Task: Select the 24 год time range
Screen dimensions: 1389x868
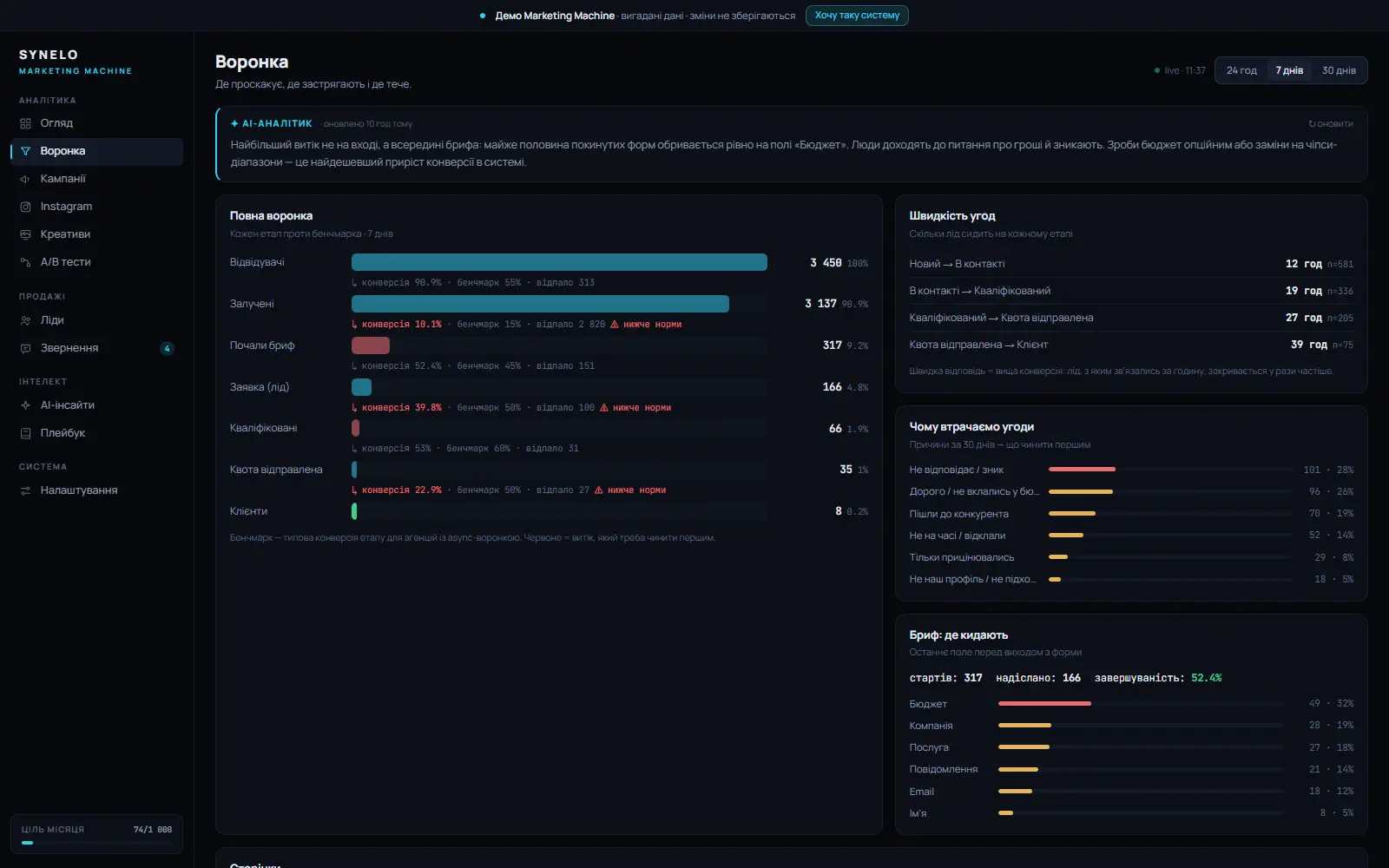Action: coord(1241,70)
